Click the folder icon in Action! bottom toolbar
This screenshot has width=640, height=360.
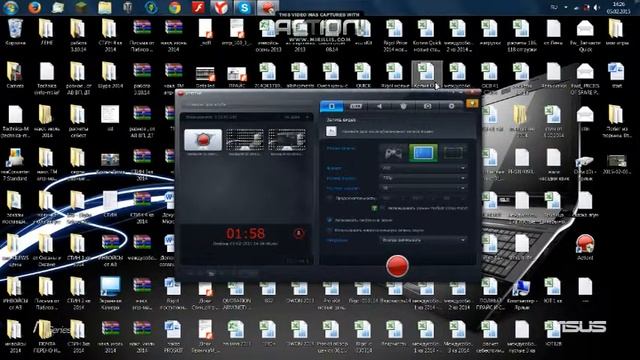pyautogui.click(x=211, y=273)
